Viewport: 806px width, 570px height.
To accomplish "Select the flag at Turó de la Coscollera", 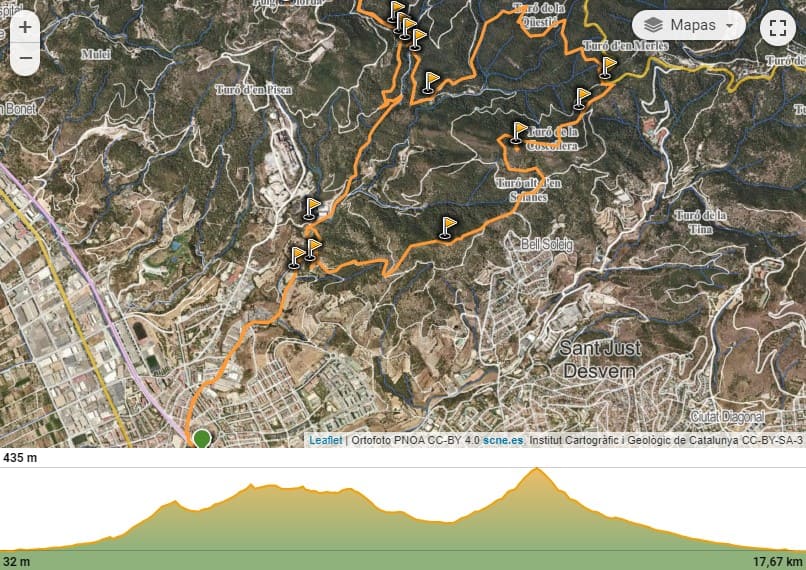I will (519, 133).
